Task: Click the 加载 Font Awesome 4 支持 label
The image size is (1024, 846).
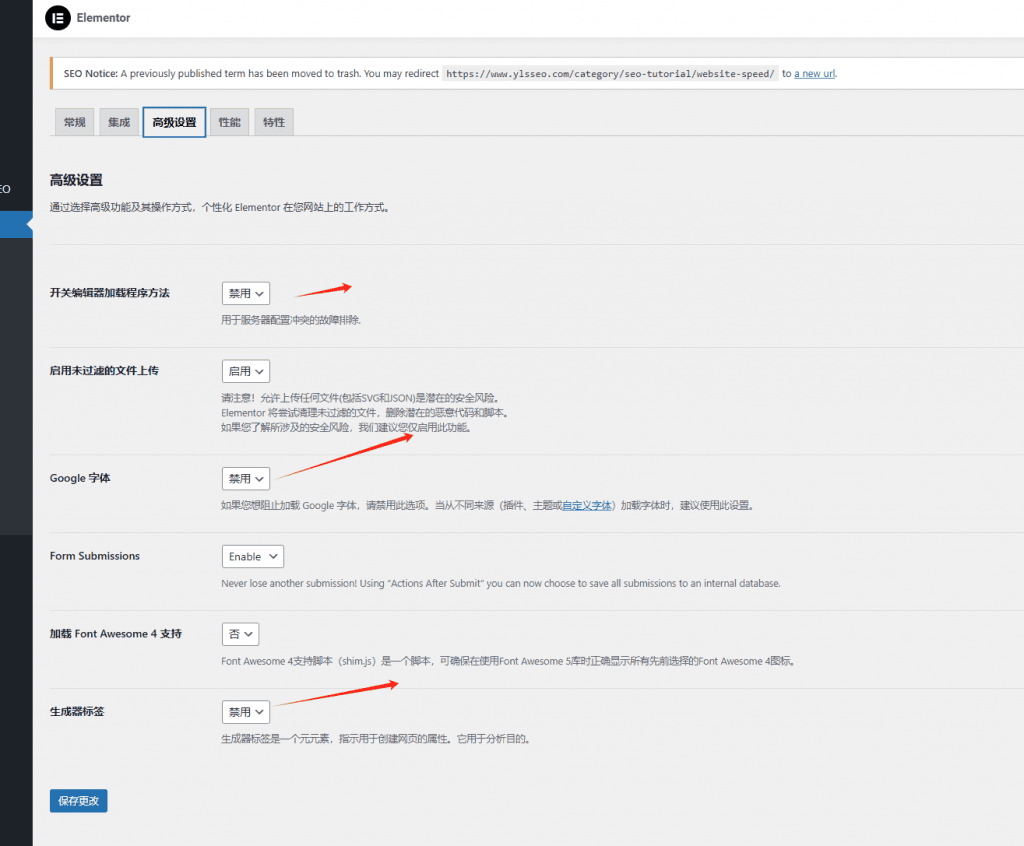Action: [x=116, y=634]
